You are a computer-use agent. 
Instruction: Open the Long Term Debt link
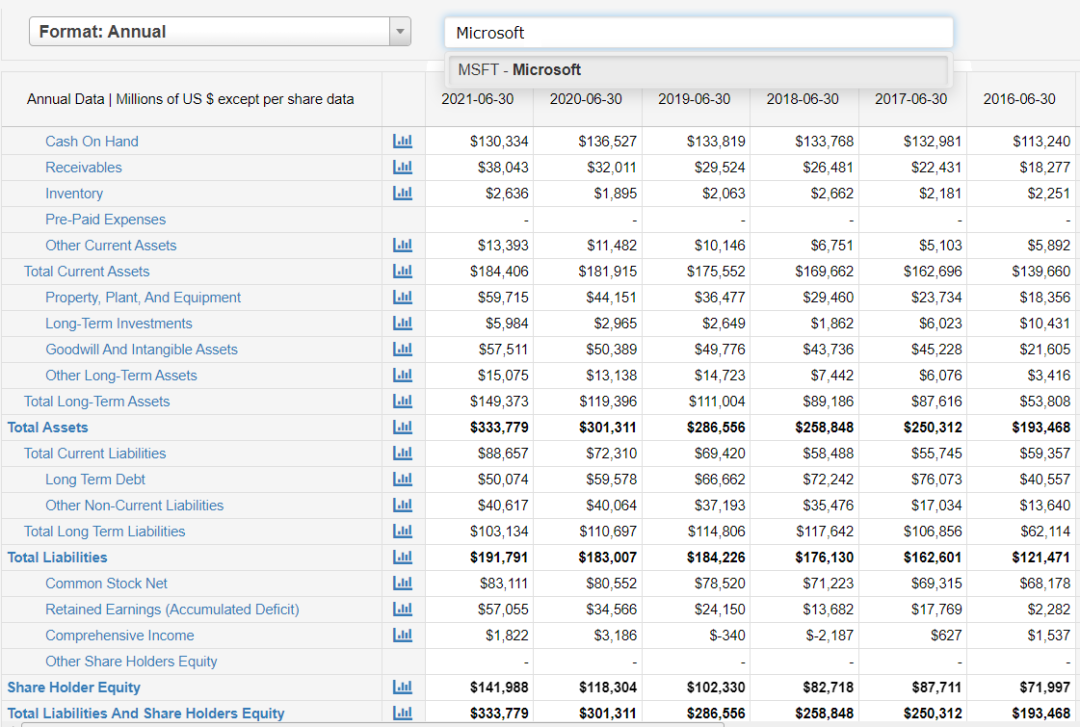pyautogui.click(x=95, y=480)
